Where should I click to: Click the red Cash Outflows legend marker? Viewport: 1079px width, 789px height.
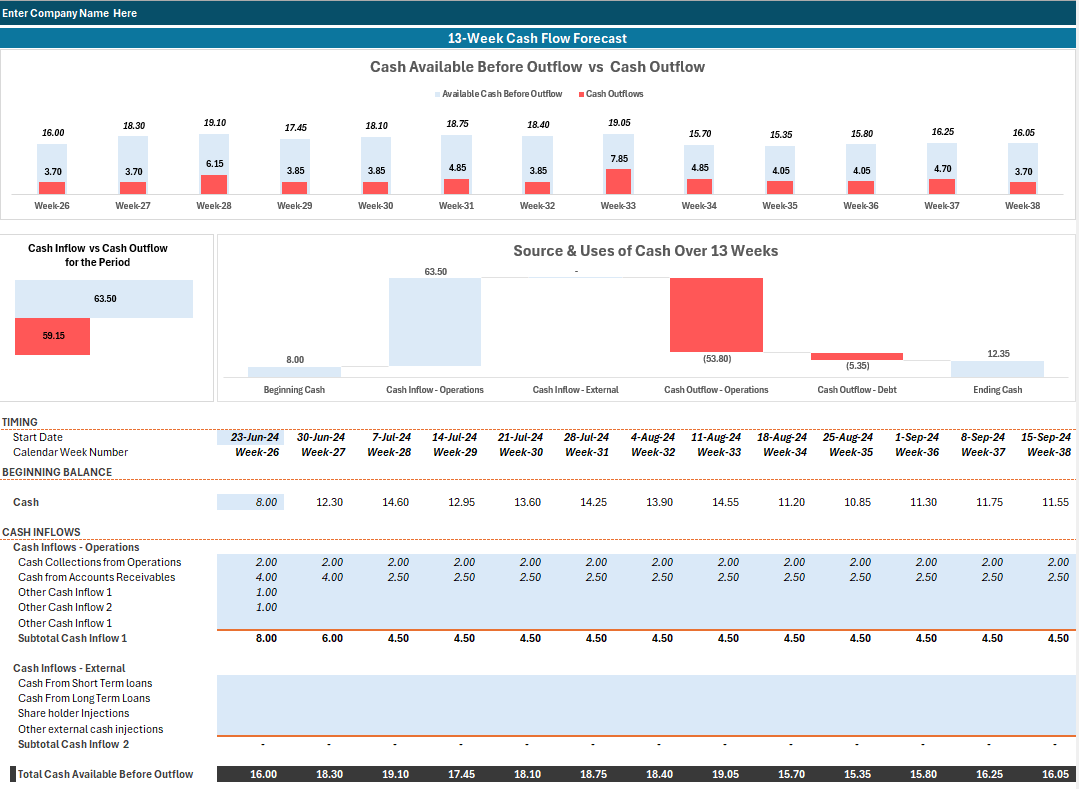(581, 94)
